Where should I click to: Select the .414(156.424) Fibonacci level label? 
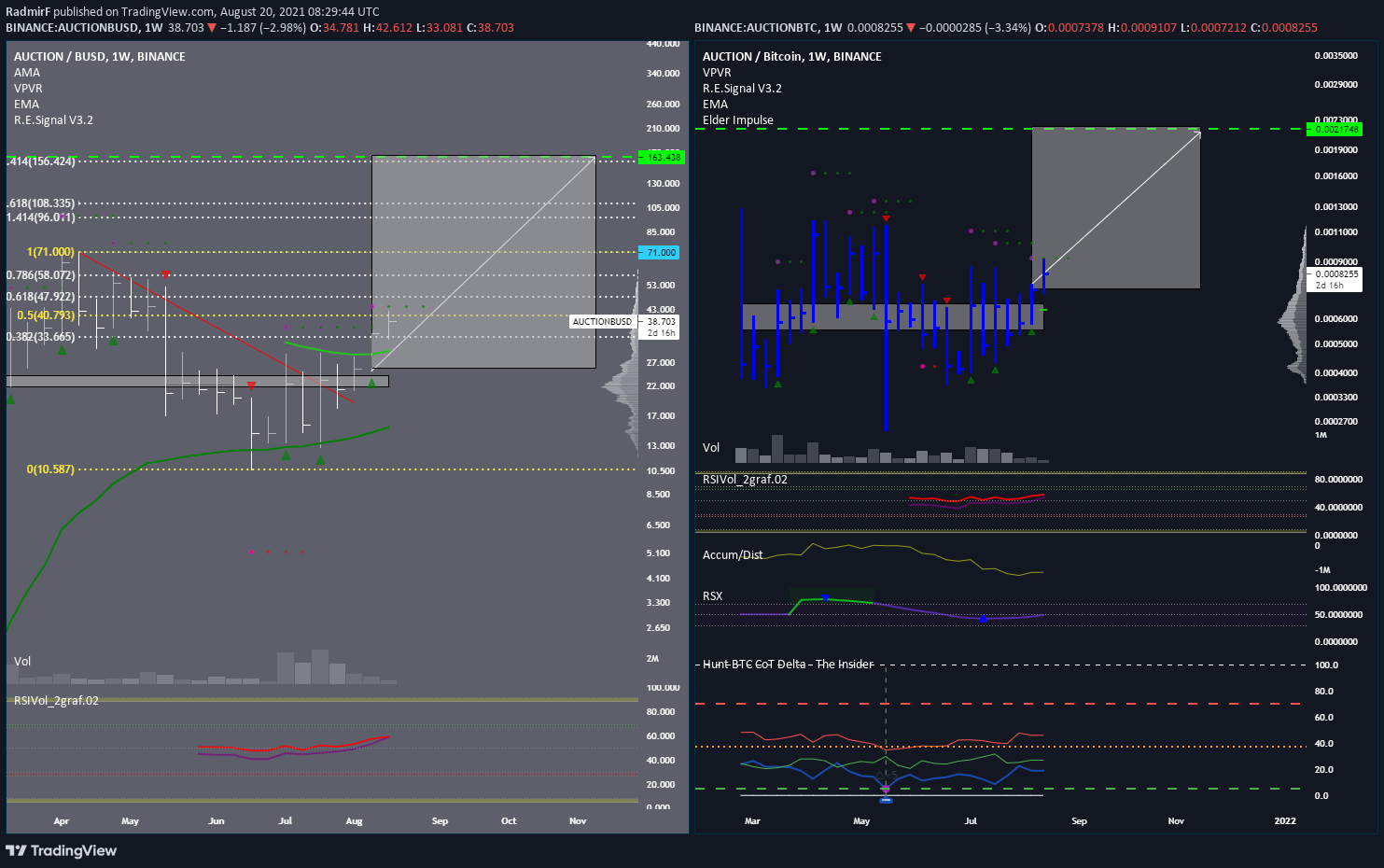pyautogui.click(x=41, y=161)
